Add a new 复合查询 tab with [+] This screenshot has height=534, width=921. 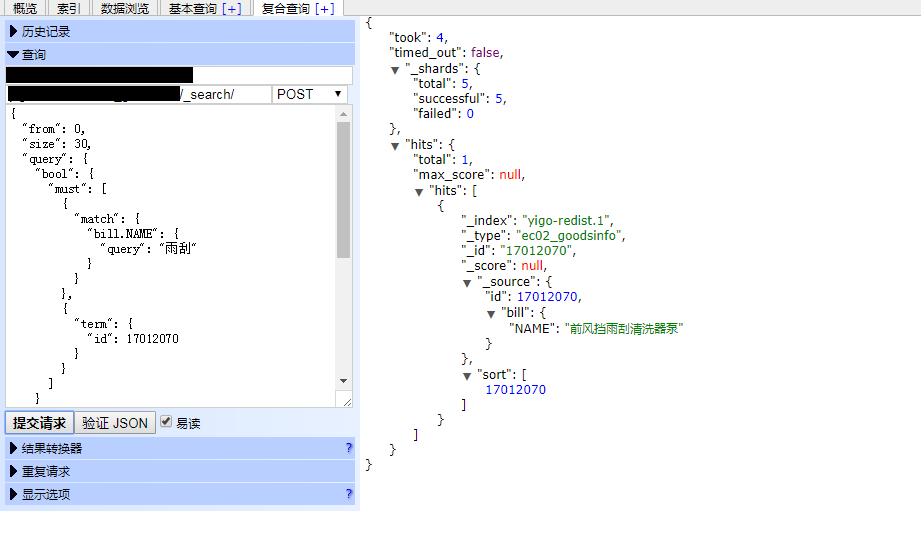pyautogui.click(x=325, y=9)
